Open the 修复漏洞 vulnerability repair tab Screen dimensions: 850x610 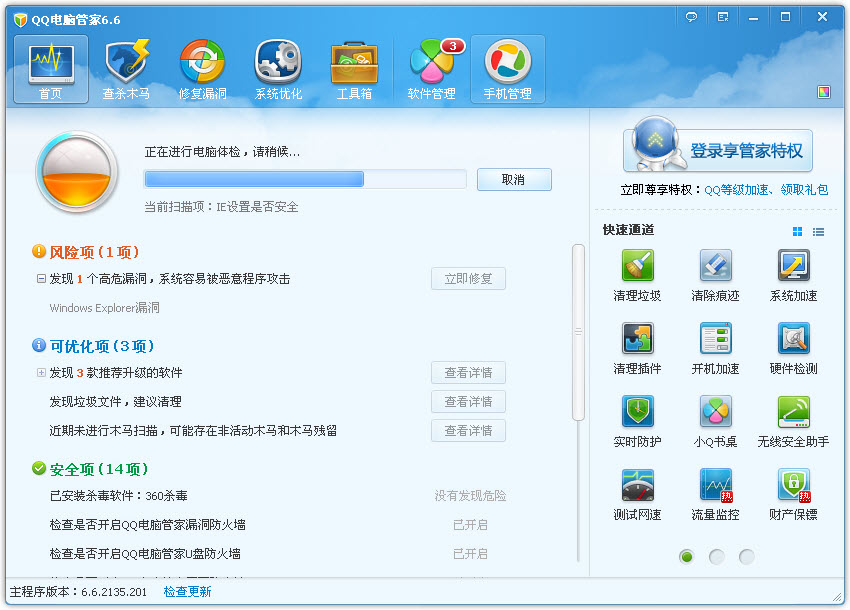click(x=202, y=69)
